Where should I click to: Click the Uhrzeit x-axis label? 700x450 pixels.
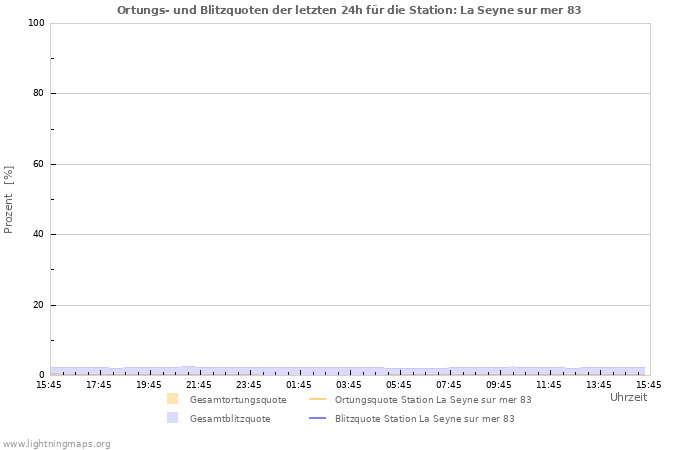pyautogui.click(x=628, y=397)
